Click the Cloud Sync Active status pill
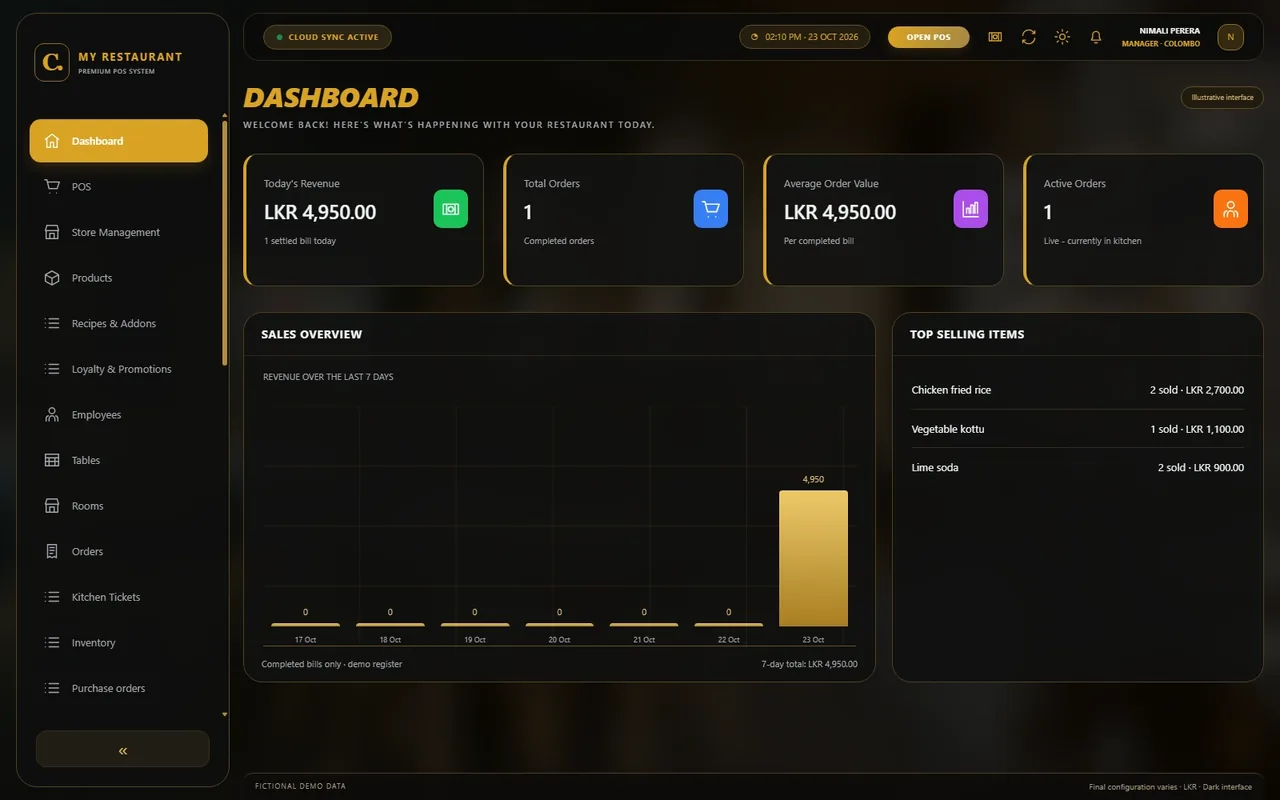The height and width of the screenshot is (800, 1280). click(x=327, y=37)
